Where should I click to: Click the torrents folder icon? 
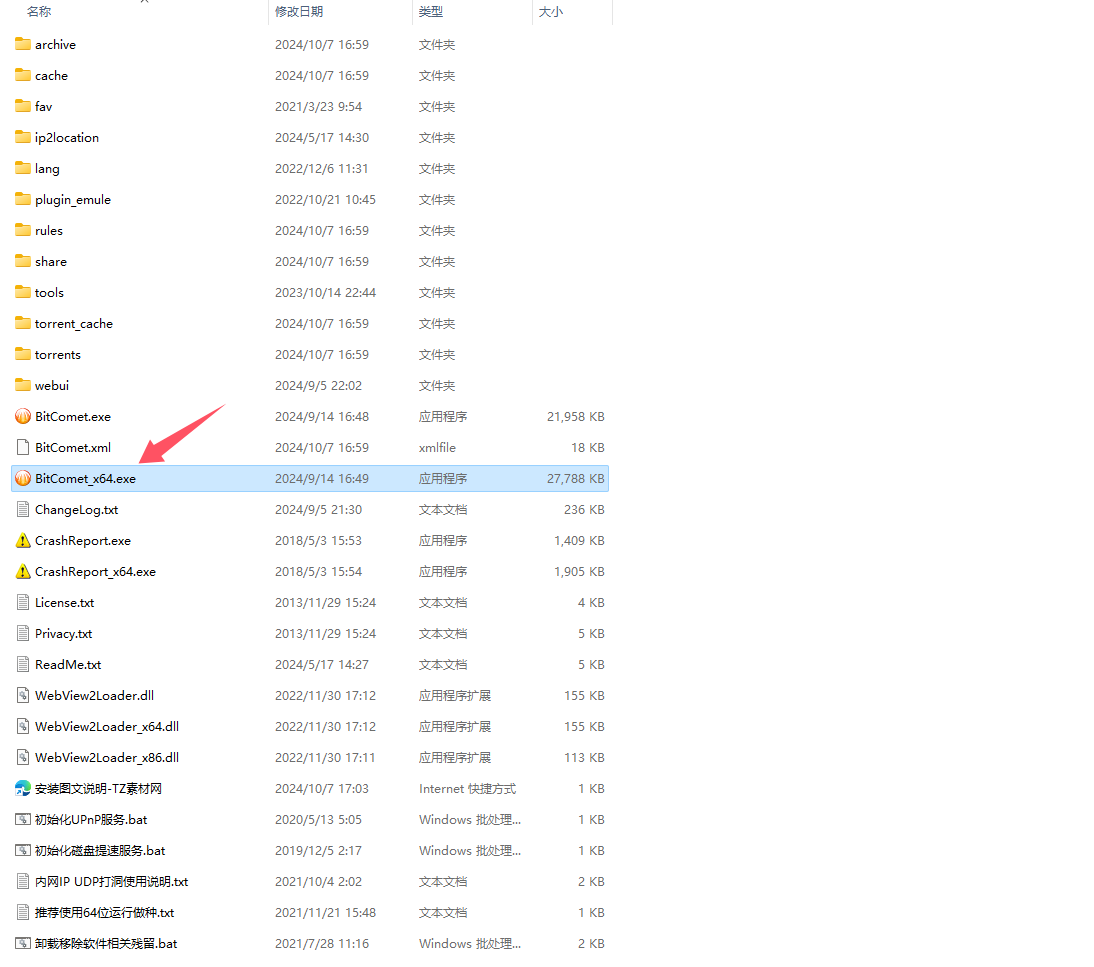point(22,354)
